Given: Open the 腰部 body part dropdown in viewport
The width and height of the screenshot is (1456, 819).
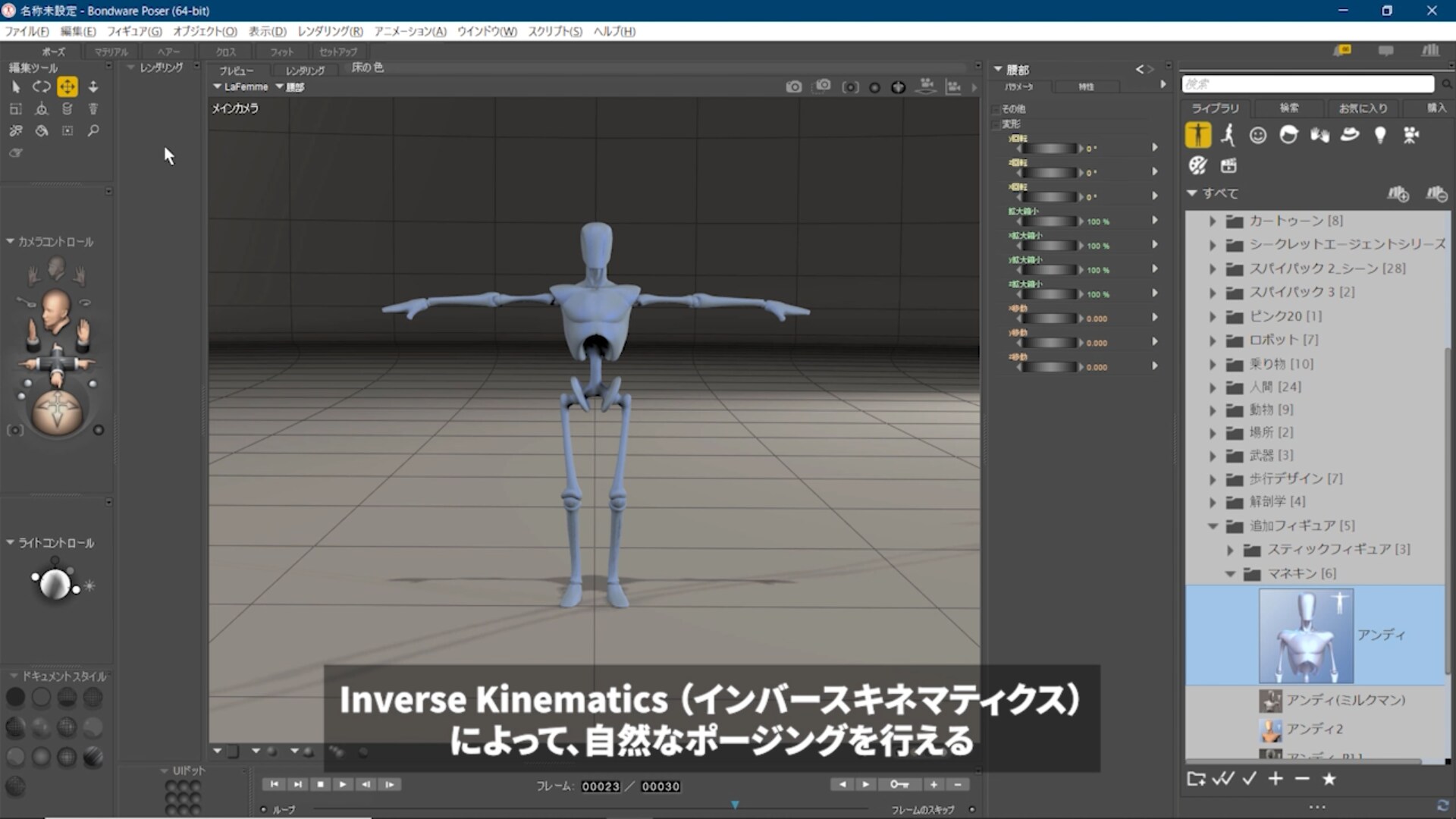Looking at the screenshot, I should [x=290, y=87].
